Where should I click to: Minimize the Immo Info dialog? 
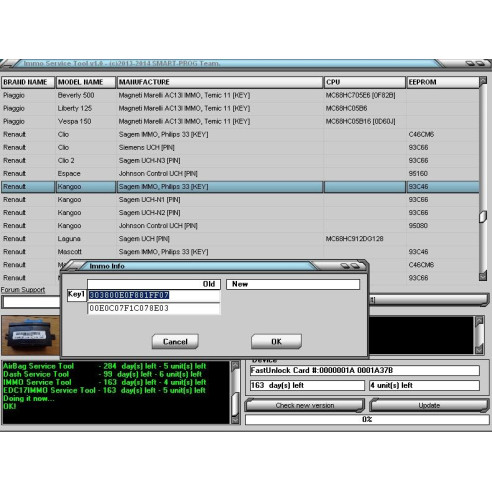pos(345,266)
